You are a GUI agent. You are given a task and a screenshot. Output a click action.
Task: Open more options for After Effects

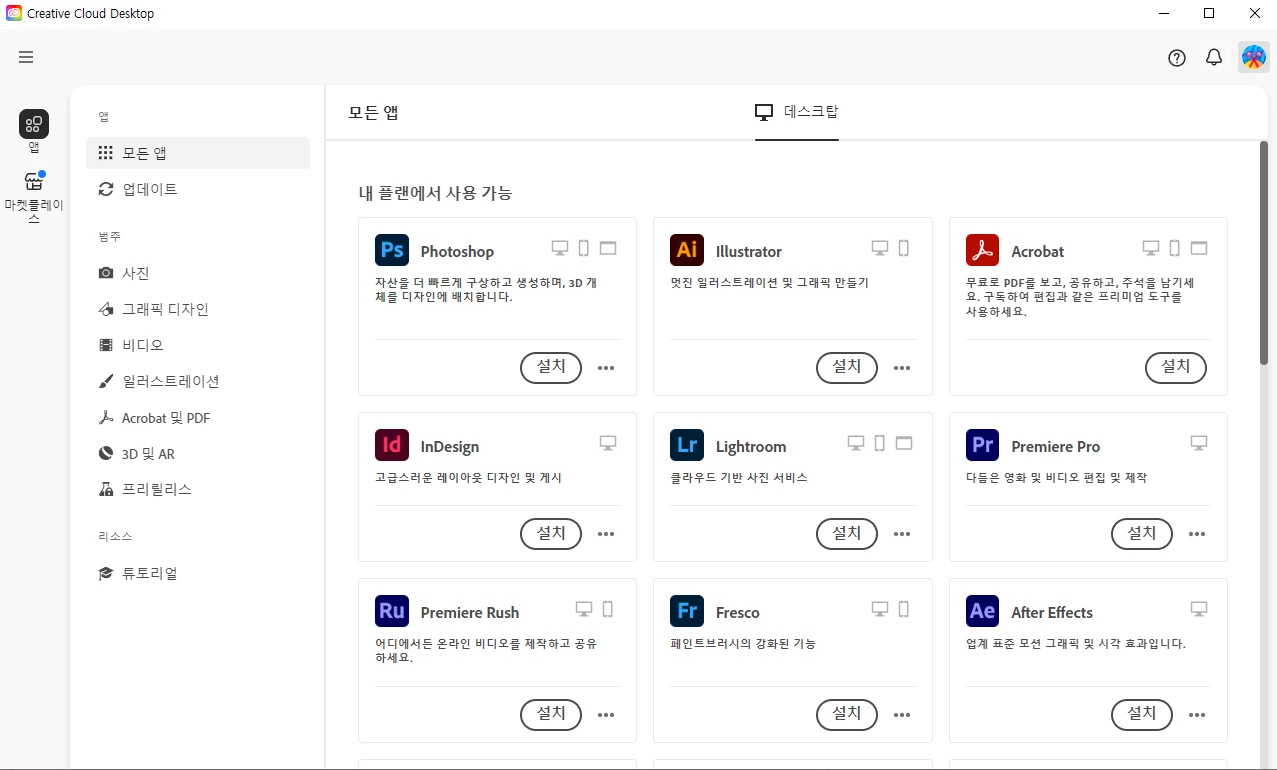[x=1197, y=715]
